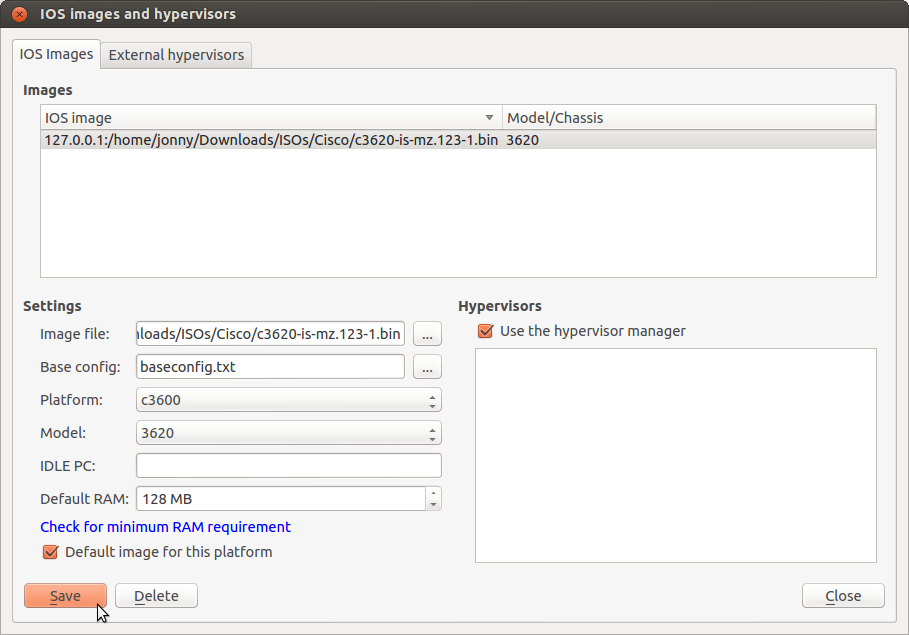Select the c3620-is-mz.123-1.bin image row
This screenshot has width=909, height=635.
458,140
